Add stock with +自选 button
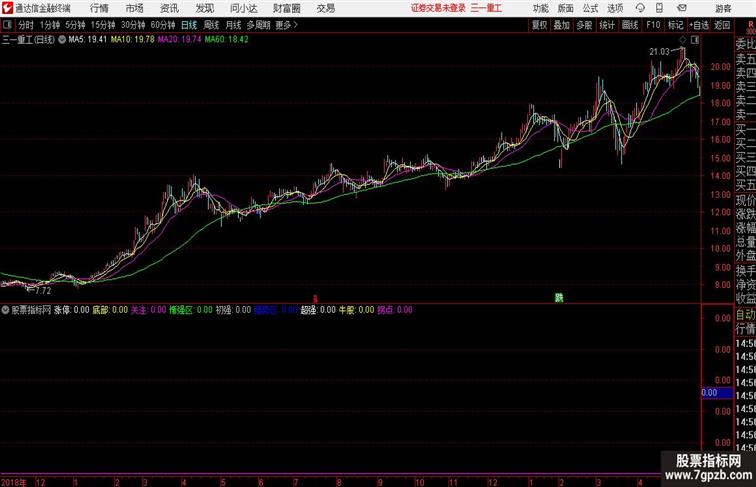Image resolution: width=756 pixels, height=487 pixels. pos(700,25)
